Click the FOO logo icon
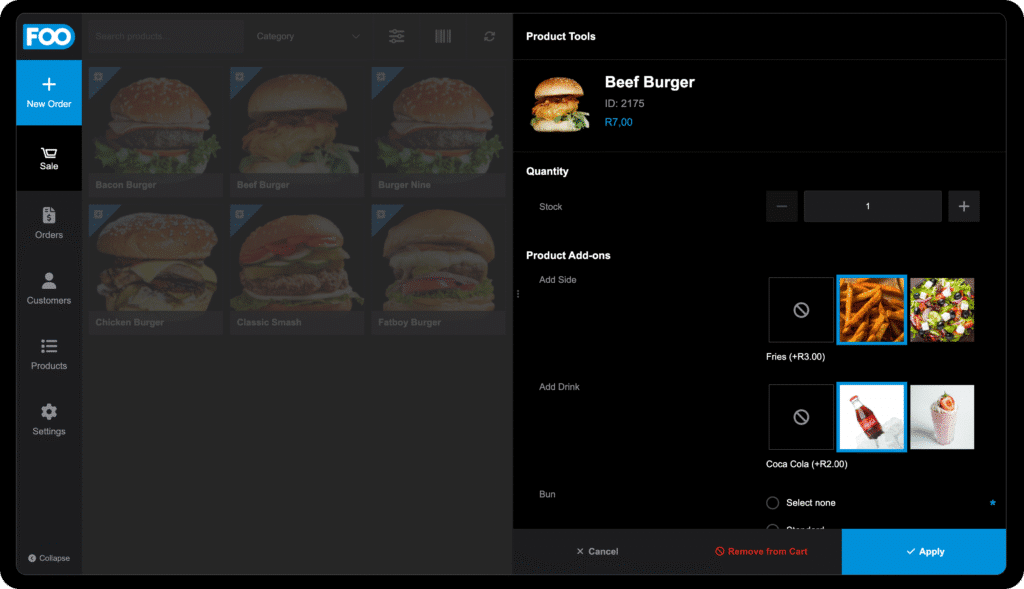 click(49, 37)
